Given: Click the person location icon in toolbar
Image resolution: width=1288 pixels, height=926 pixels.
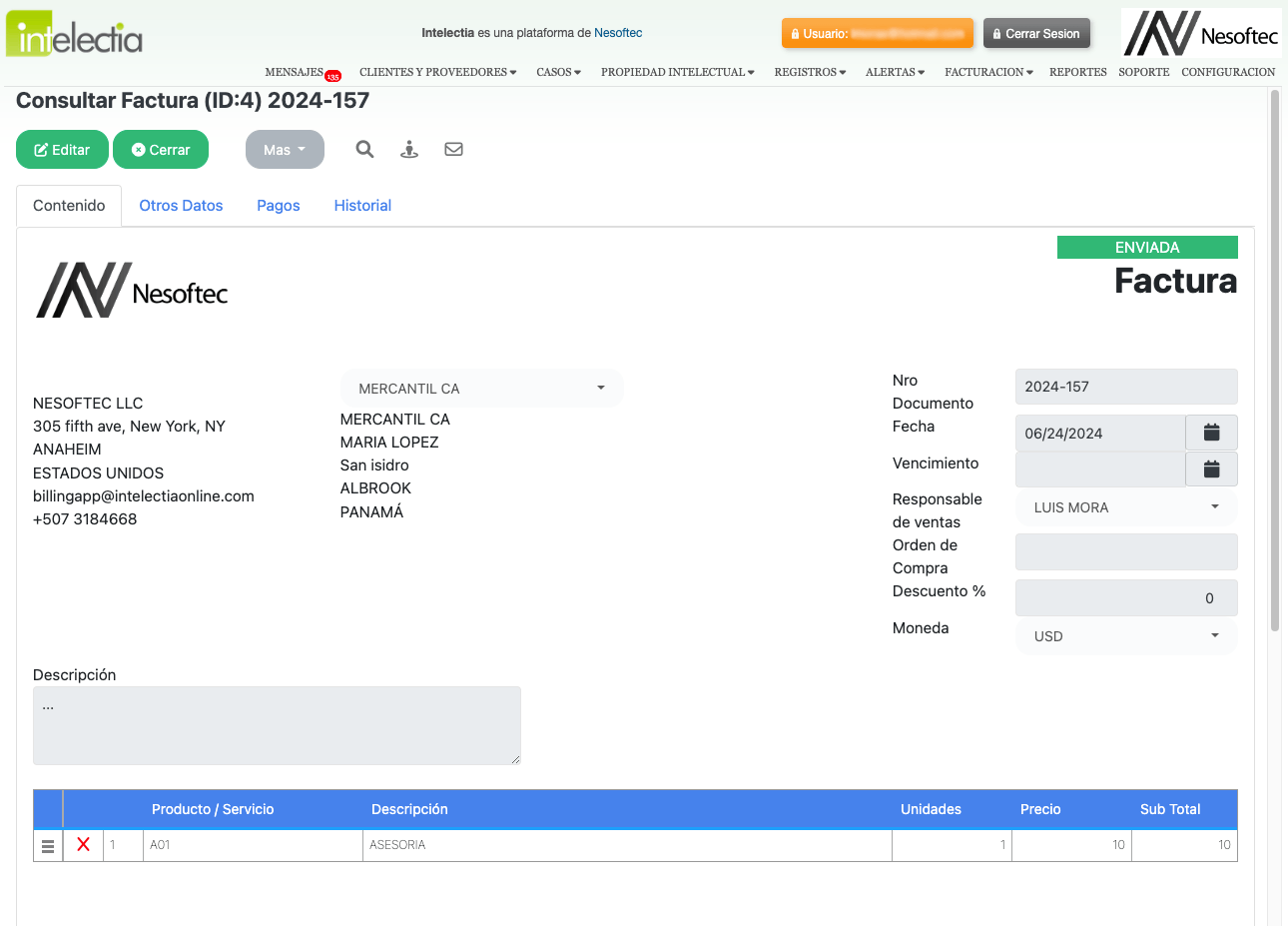Looking at the screenshot, I should pyautogui.click(x=409, y=150).
